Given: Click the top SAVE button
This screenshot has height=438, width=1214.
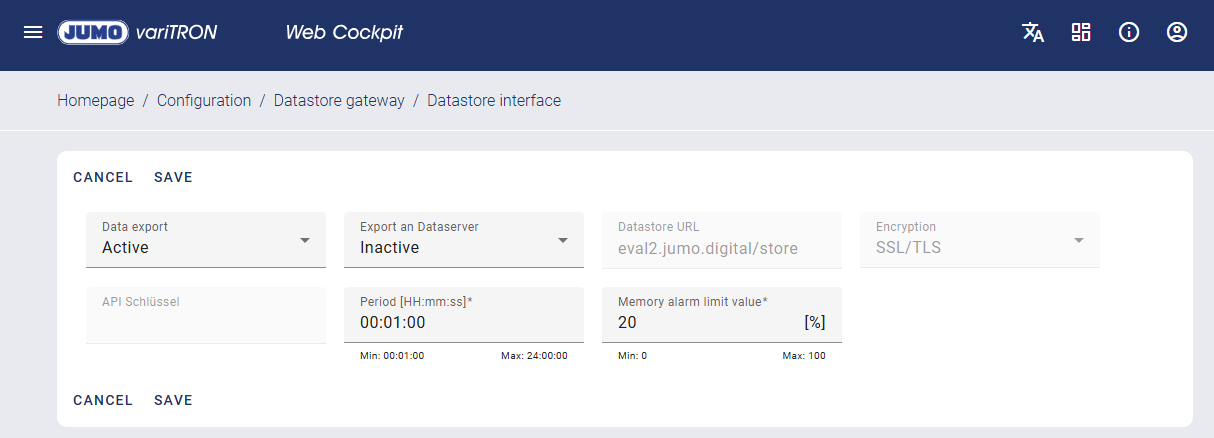Looking at the screenshot, I should pyautogui.click(x=173, y=178).
